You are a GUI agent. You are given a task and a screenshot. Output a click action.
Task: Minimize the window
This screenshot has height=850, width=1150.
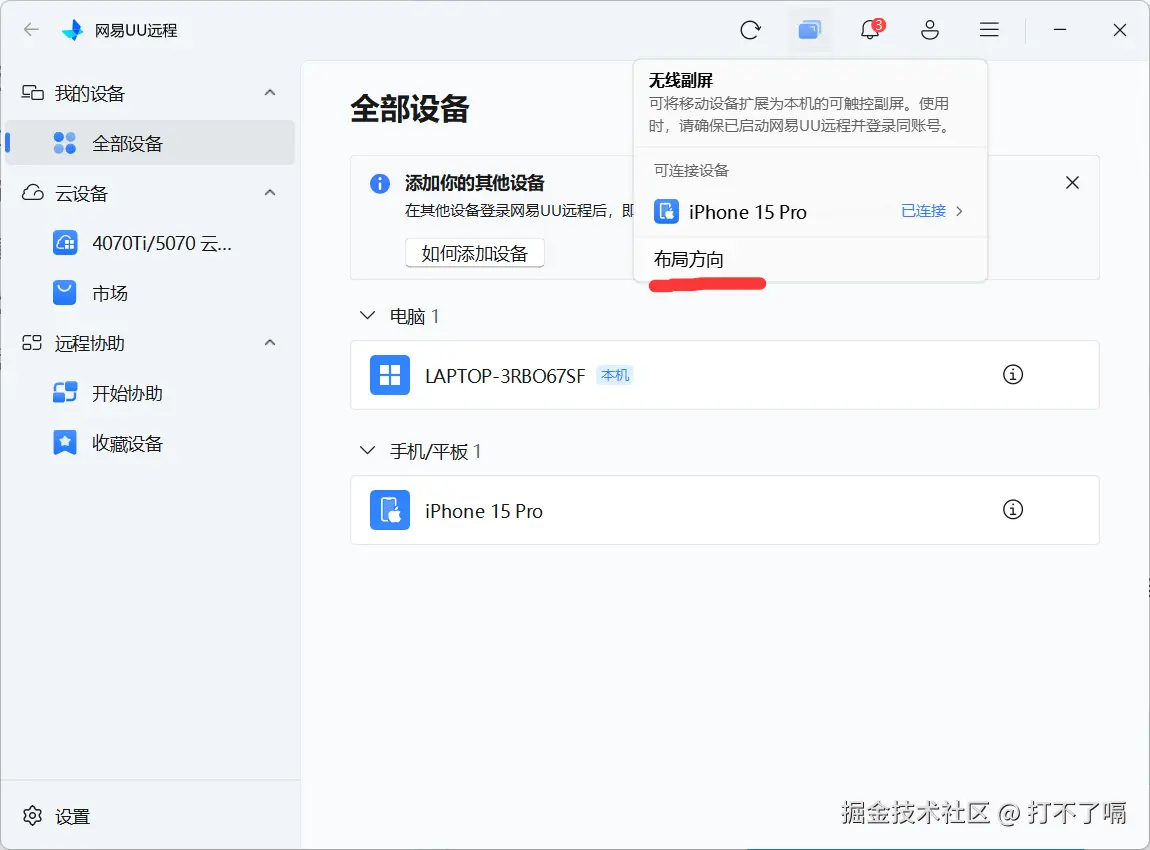1060,30
